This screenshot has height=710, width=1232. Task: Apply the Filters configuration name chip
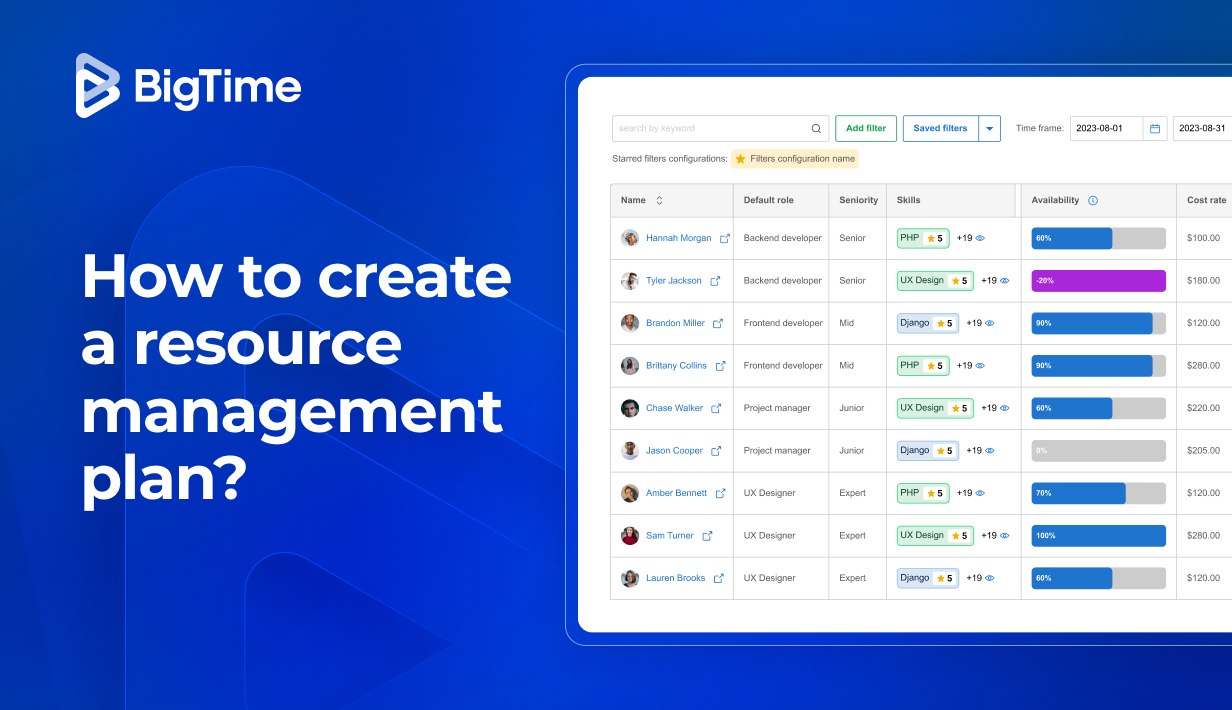[795, 159]
